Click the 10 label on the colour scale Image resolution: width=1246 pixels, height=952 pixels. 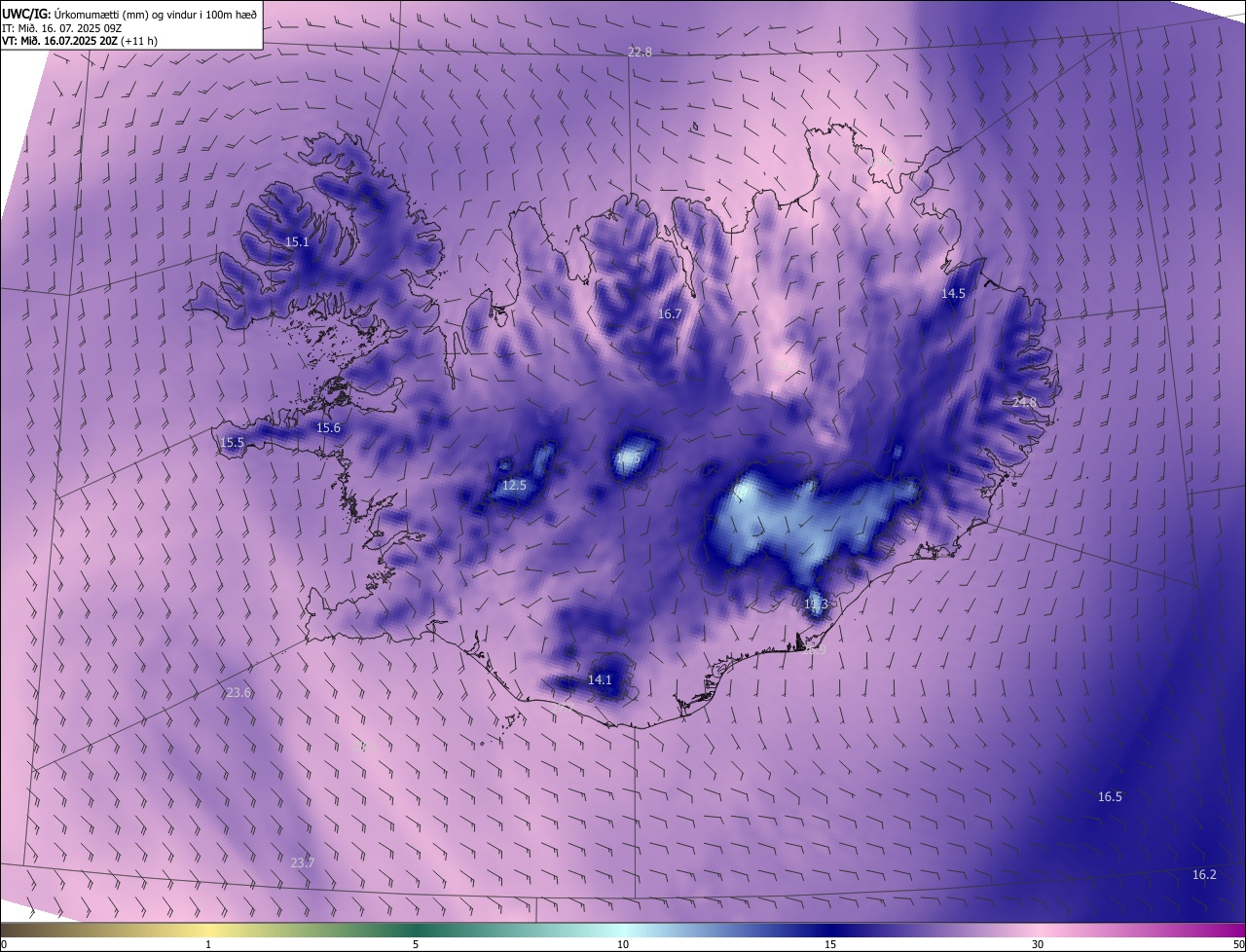point(623,944)
